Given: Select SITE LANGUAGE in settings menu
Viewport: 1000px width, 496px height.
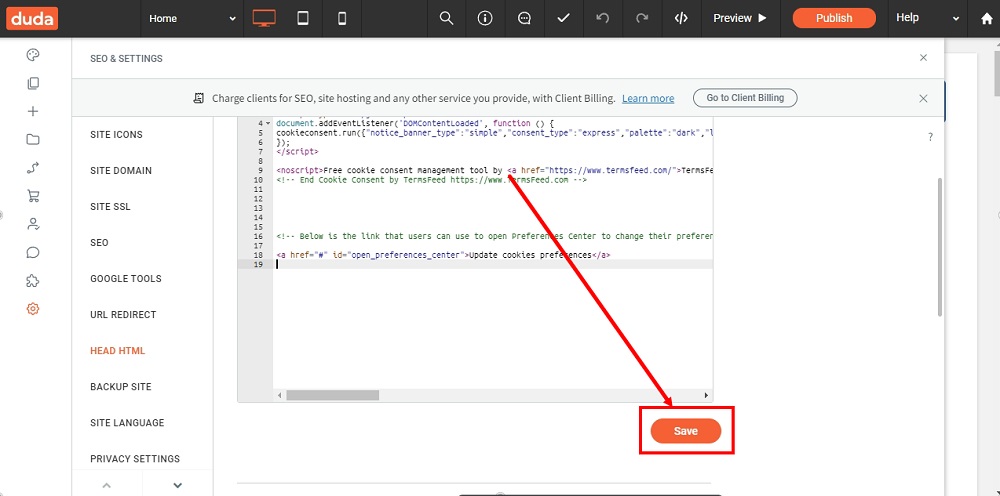Looking at the screenshot, I should point(127,423).
